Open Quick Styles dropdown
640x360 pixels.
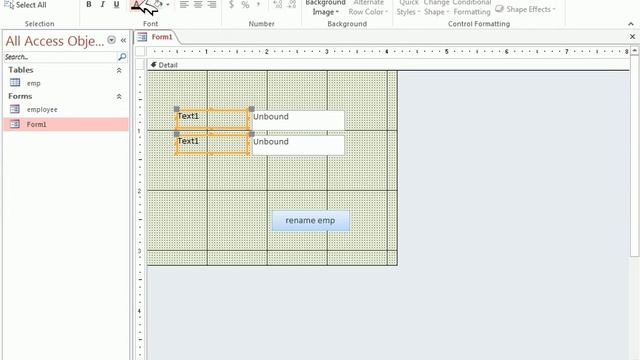coord(409,8)
